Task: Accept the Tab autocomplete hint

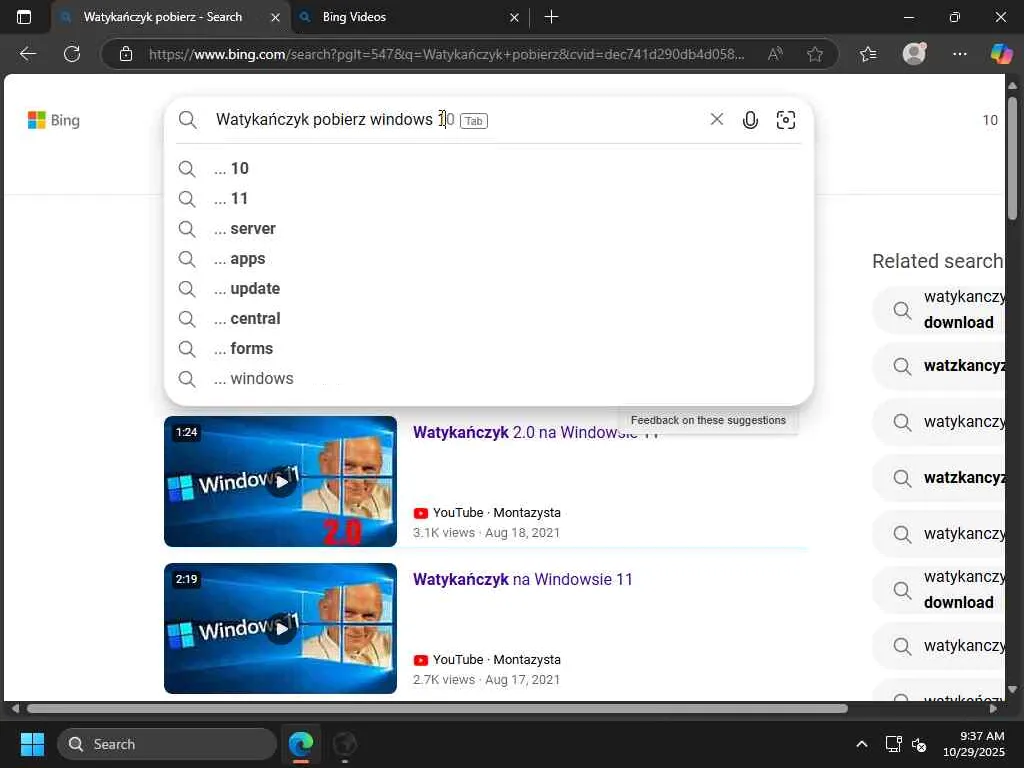Action: (x=474, y=121)
